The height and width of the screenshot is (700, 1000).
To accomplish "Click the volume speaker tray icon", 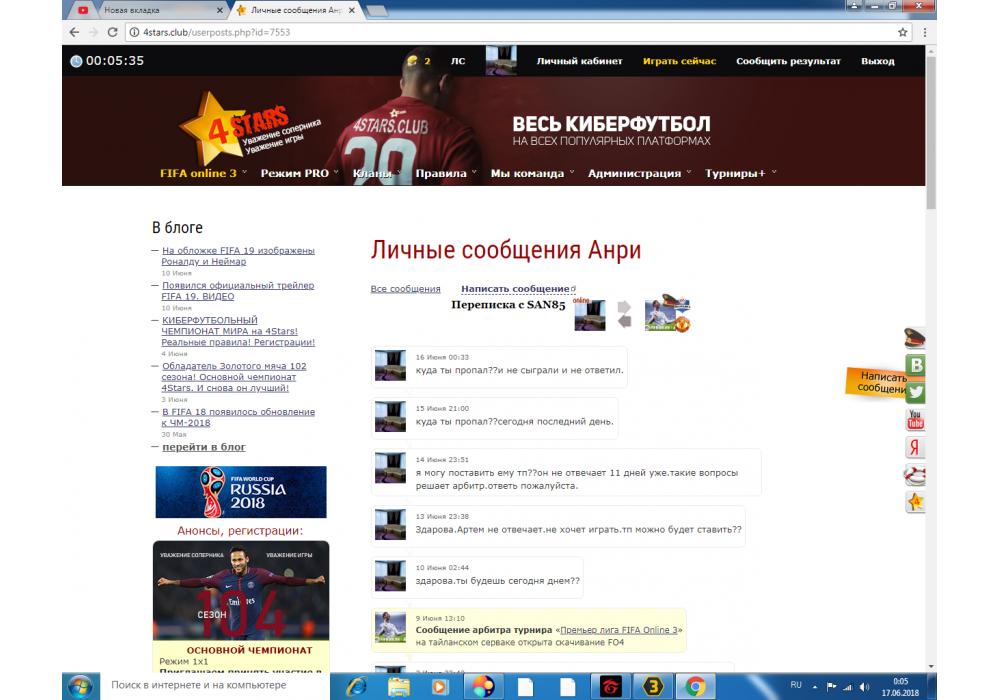I will click(864, 687).
